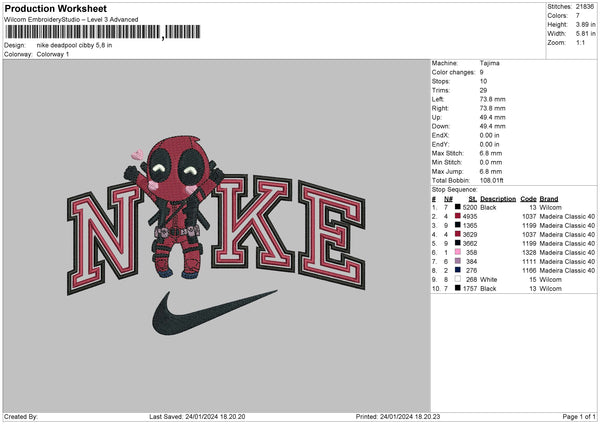Click the black swatch in stop row 1
The width and height of the screenshot is (600, 424).
coord(458,207)
